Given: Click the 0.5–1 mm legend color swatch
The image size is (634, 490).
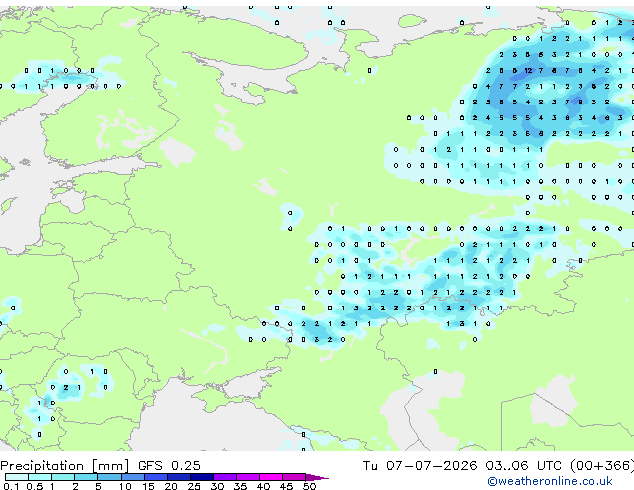Looking at the screenshot, I should tap(40, 477).
